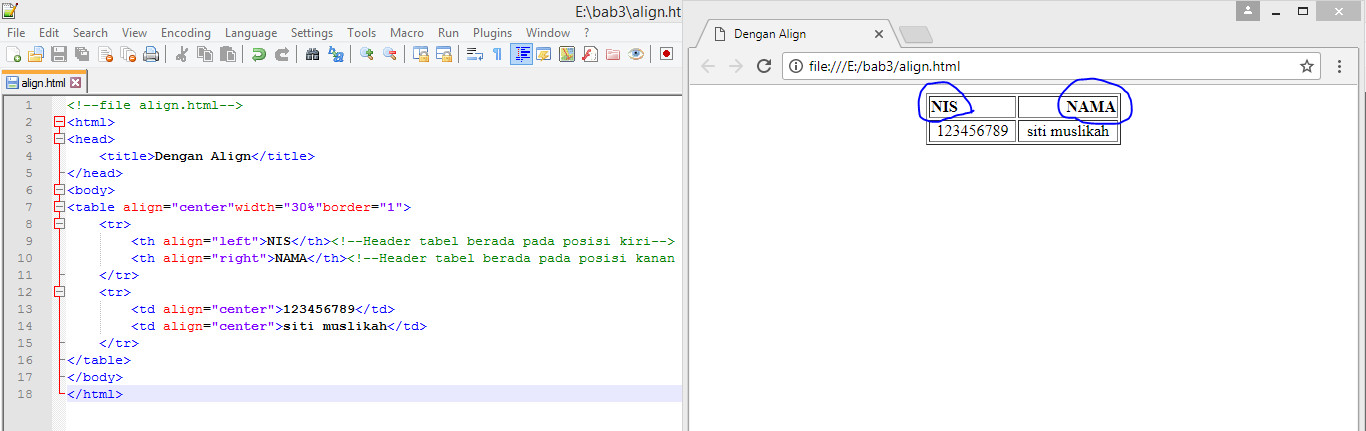Click the Copy toolbar icon

(x=205, y=54)
